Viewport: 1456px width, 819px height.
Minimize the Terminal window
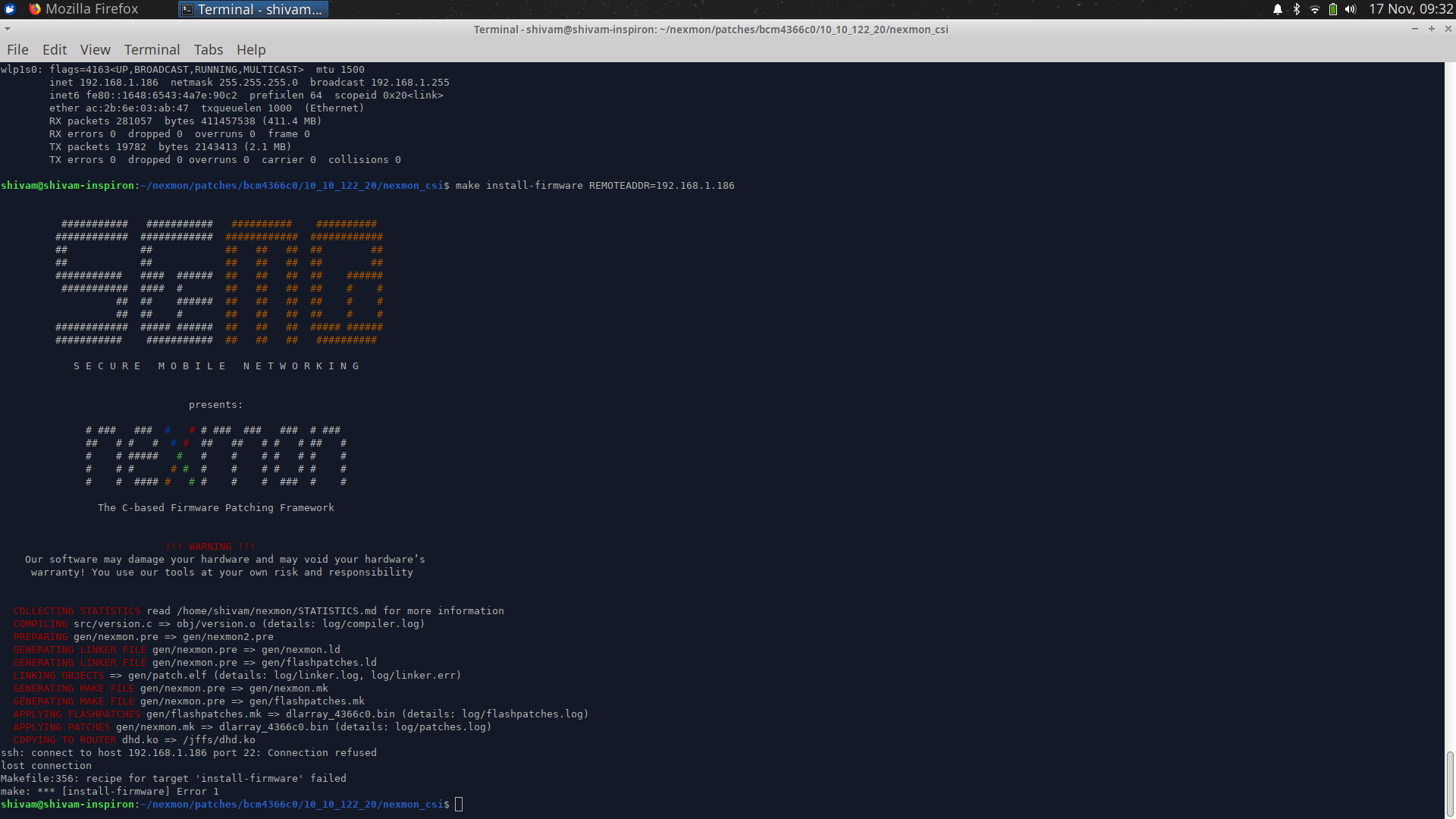(x=1415, y=29)
